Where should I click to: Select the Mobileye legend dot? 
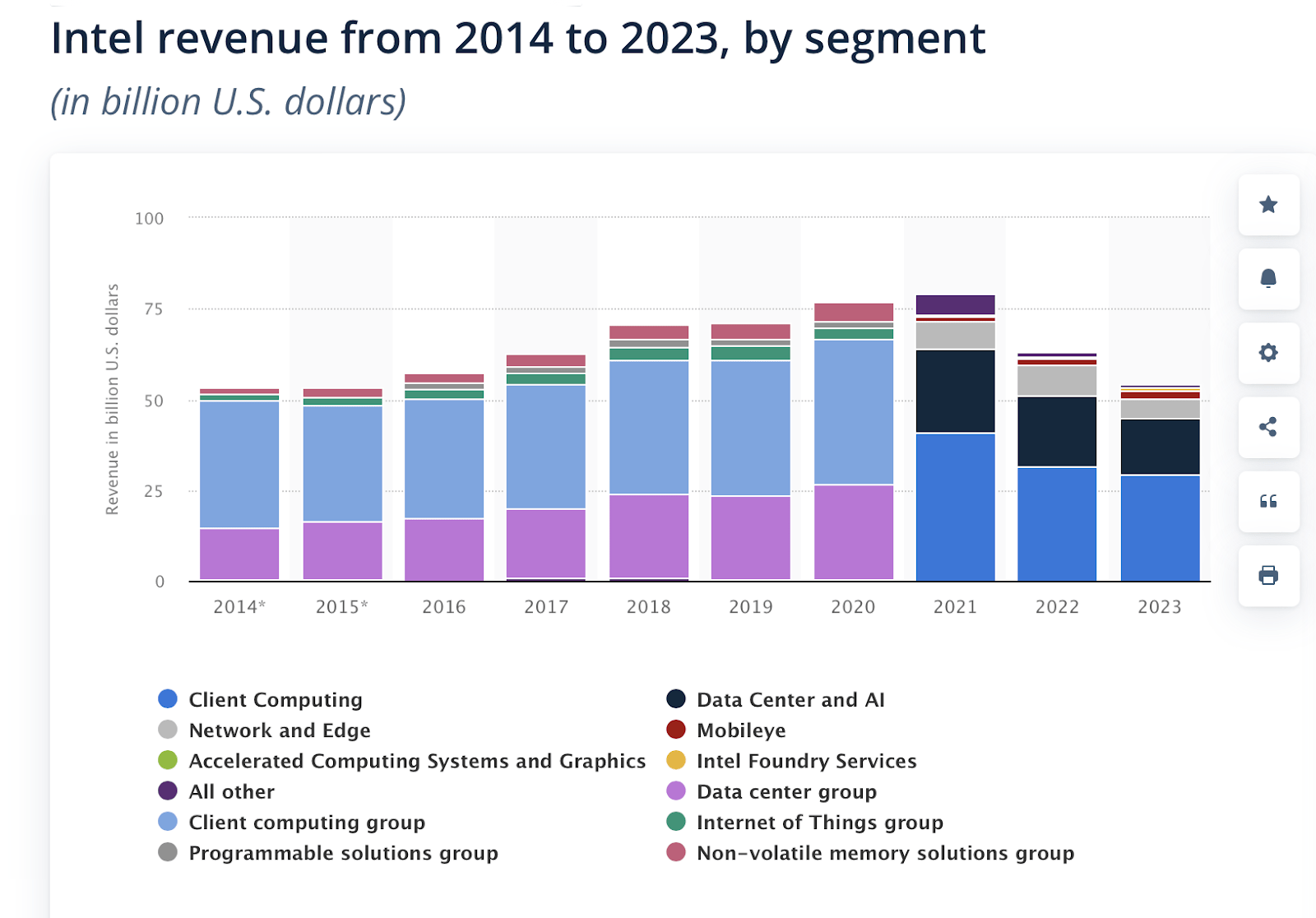coord(674,730)
